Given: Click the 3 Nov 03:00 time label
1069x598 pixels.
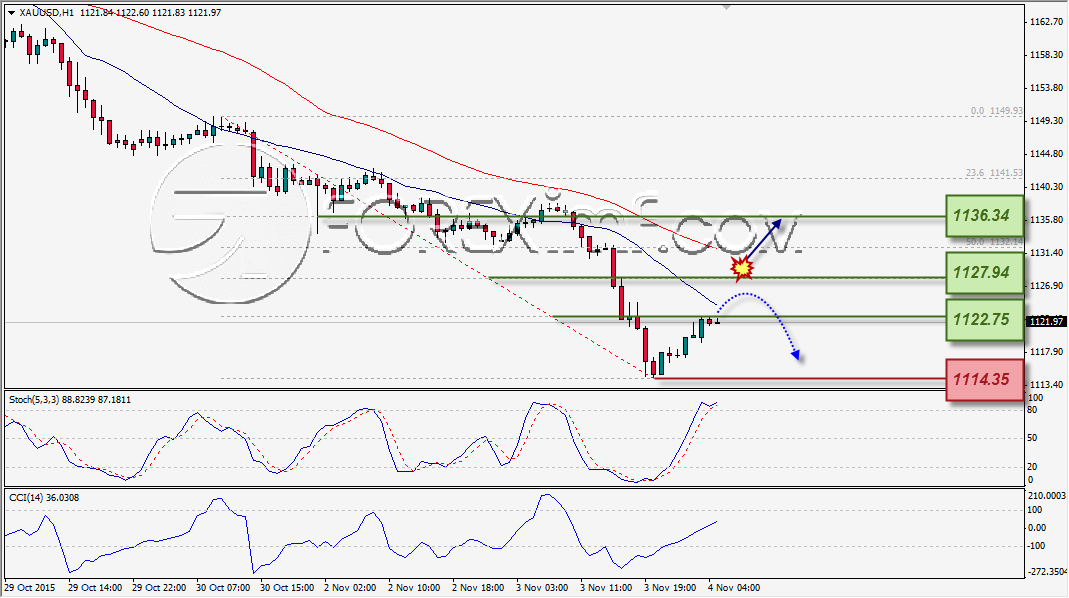Looking at the screenshot, I should click(x=542, y=587).
